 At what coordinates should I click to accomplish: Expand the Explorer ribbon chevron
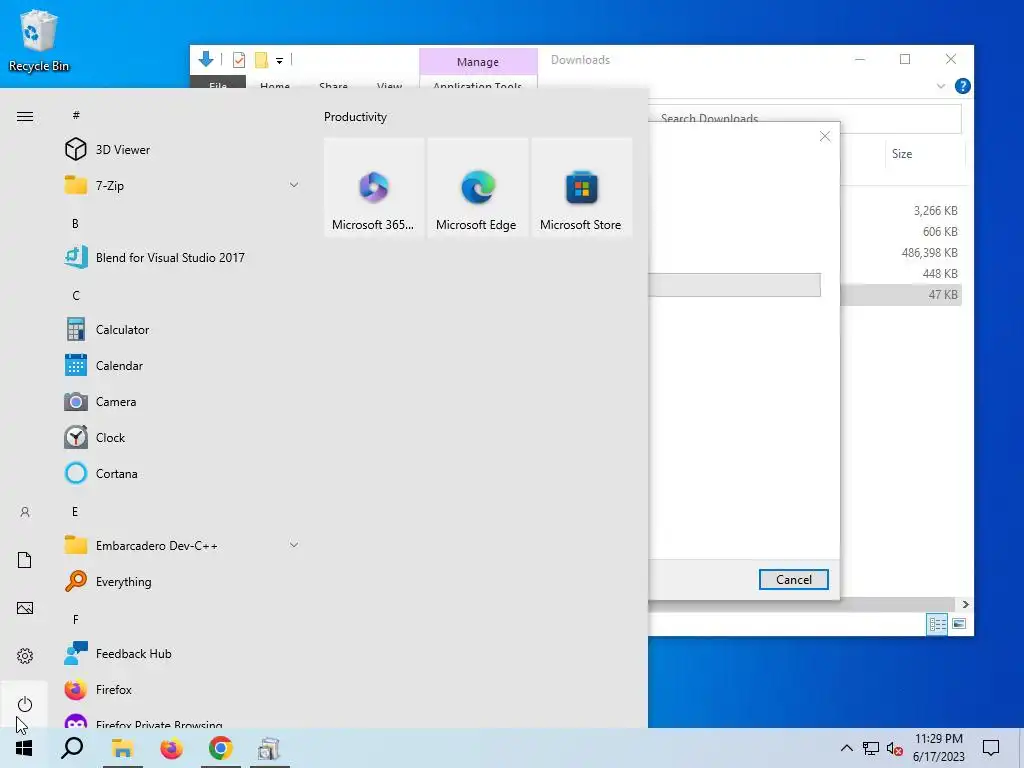941,86
